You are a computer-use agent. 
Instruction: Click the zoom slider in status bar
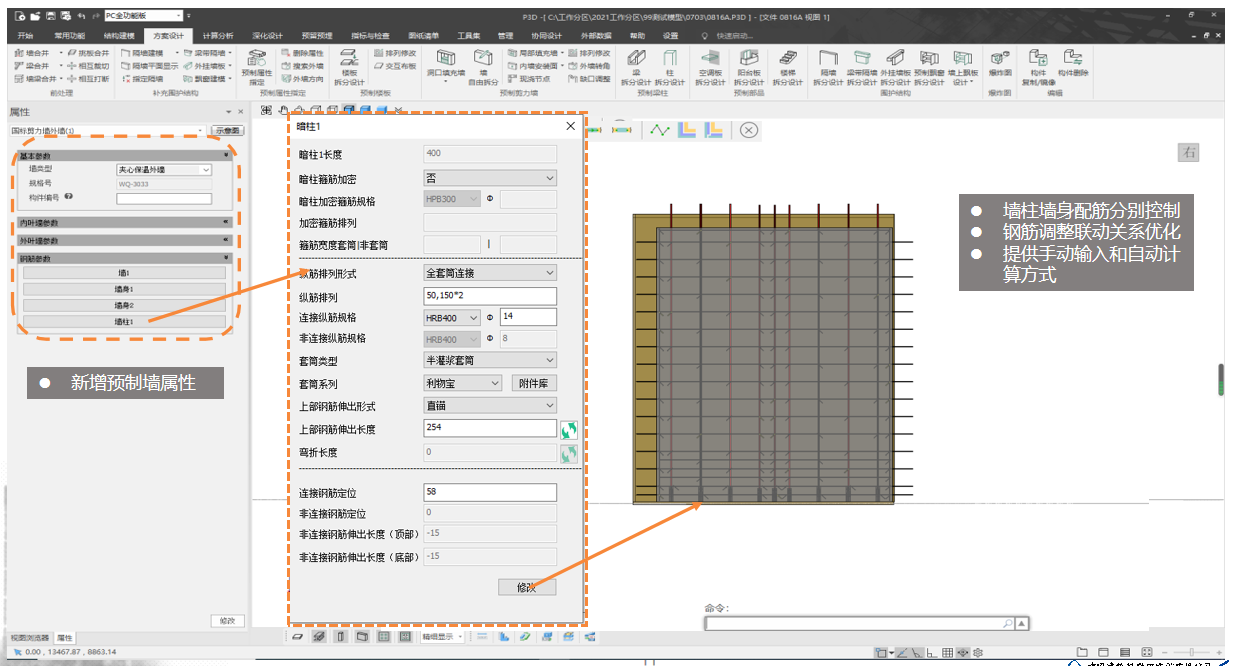(x=1190, y=652)
